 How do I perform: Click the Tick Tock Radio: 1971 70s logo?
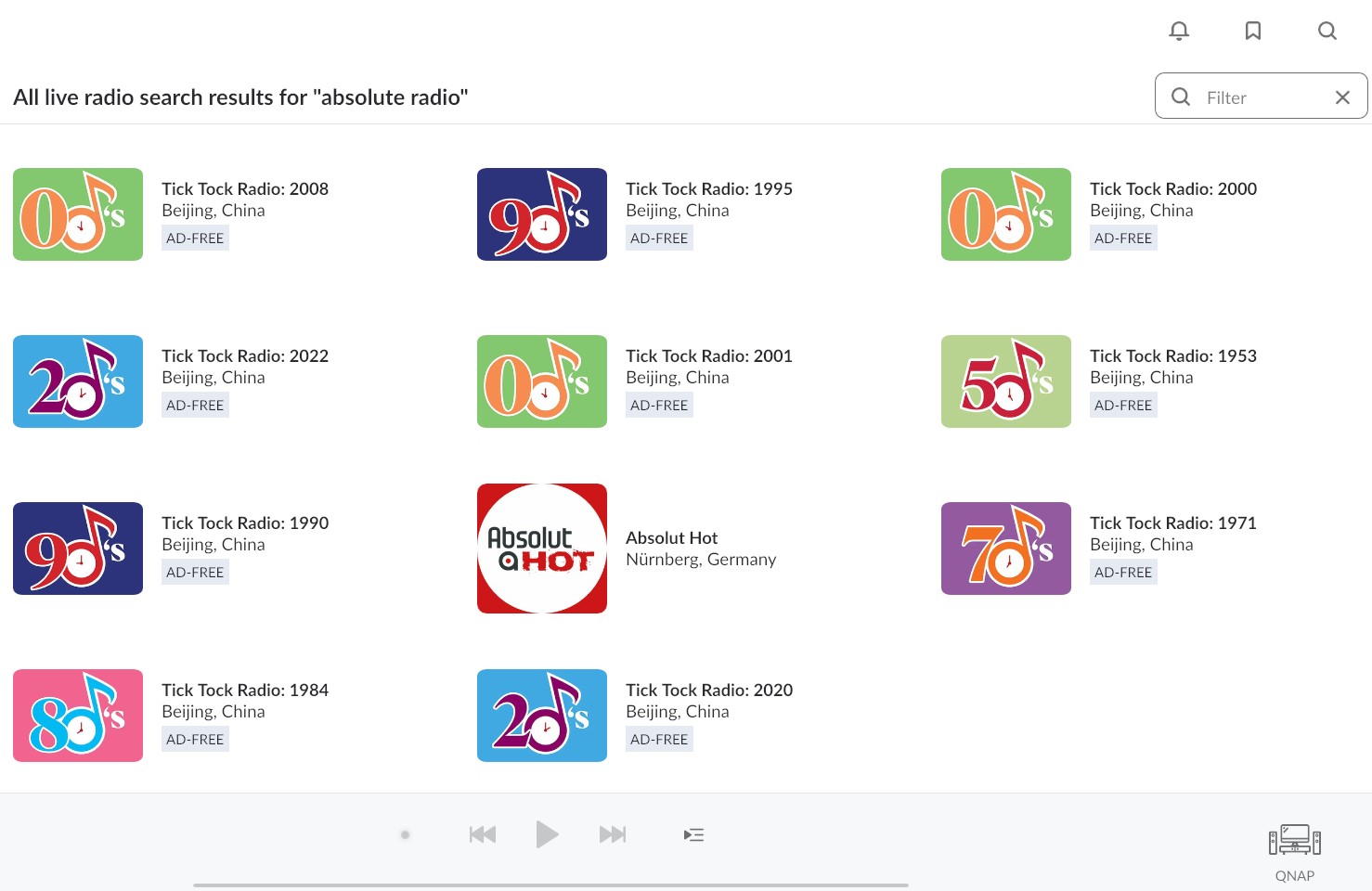coord(1006,549)
